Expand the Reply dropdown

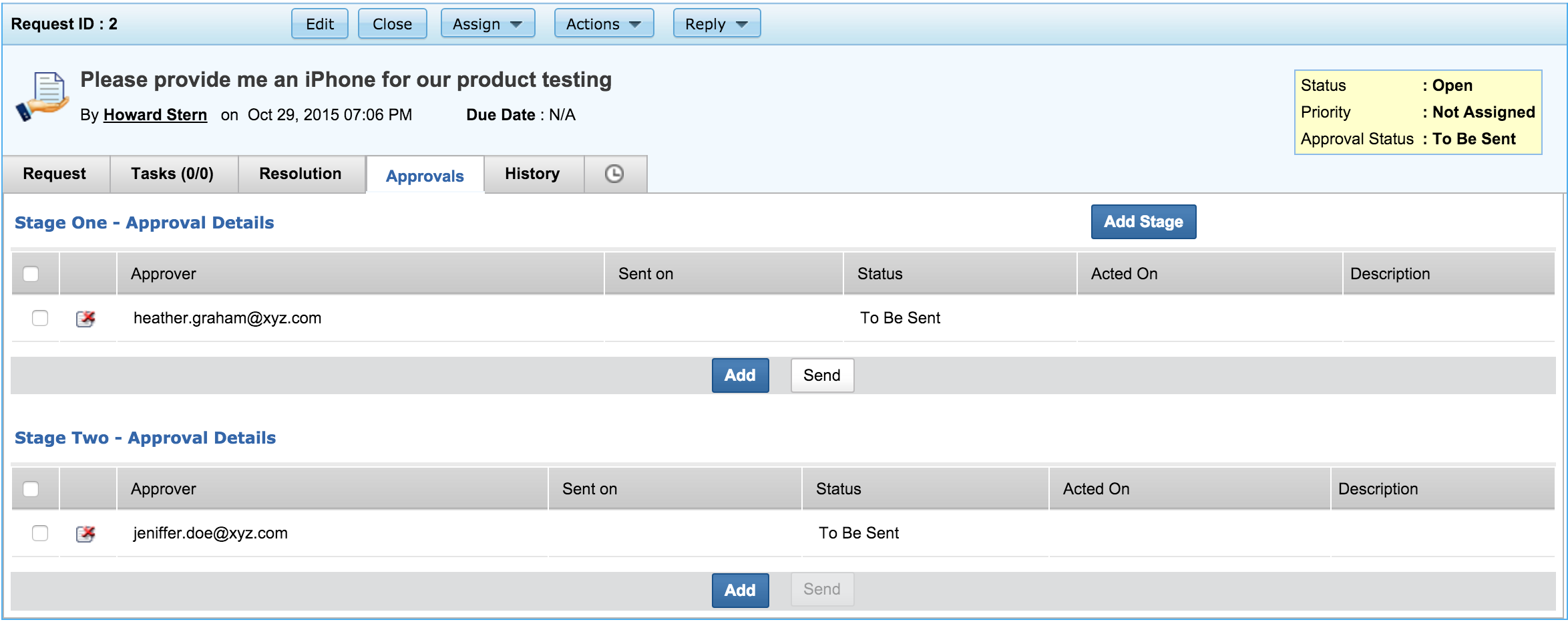[717, 24]
